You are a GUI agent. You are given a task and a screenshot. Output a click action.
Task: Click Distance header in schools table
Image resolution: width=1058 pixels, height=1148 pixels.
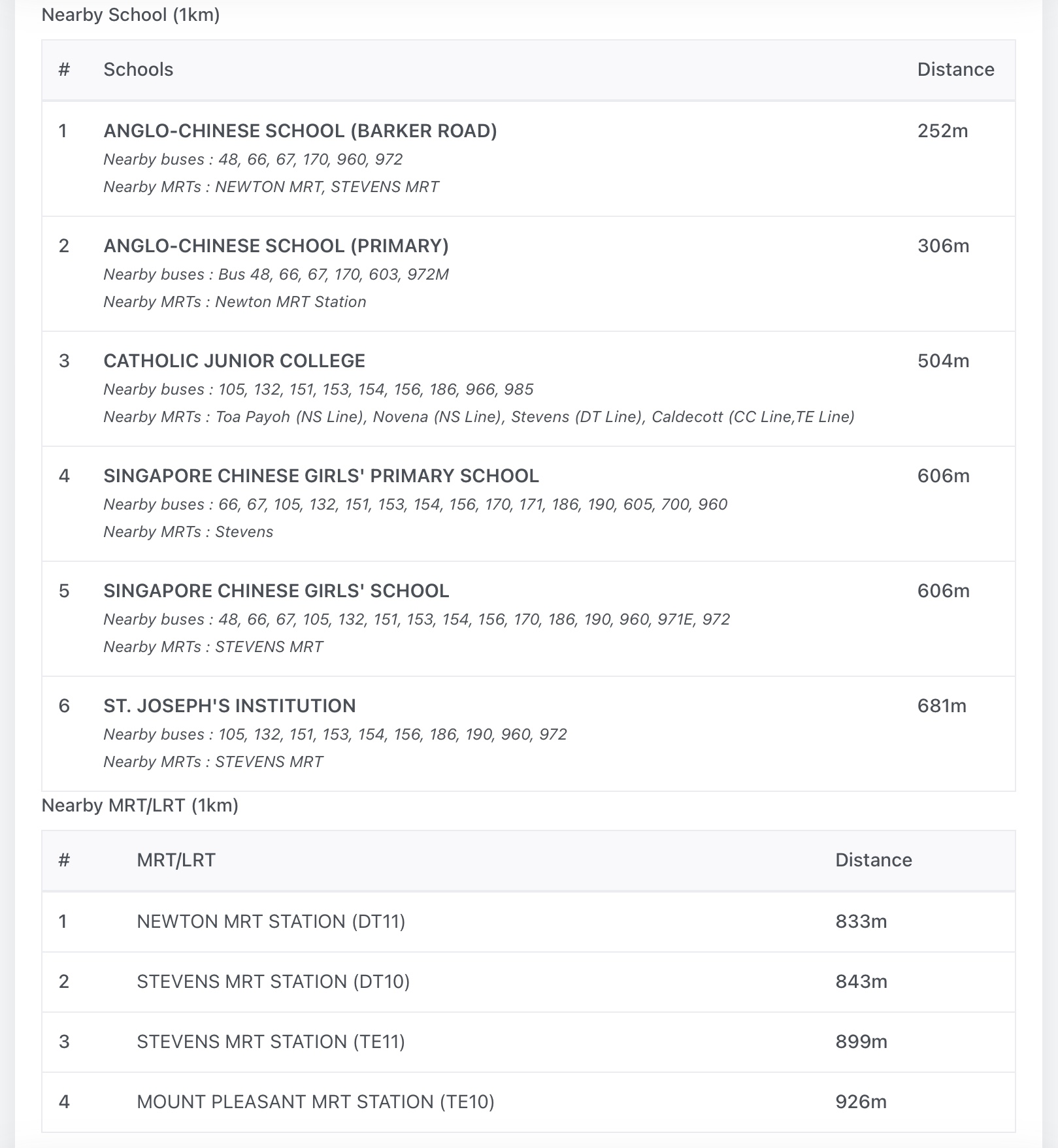955,69
